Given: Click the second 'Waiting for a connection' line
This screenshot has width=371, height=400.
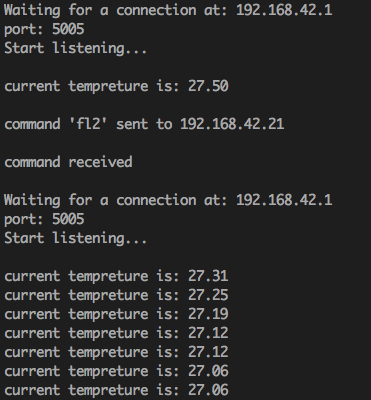Looking at the screenshot, I should pos(168,200).
